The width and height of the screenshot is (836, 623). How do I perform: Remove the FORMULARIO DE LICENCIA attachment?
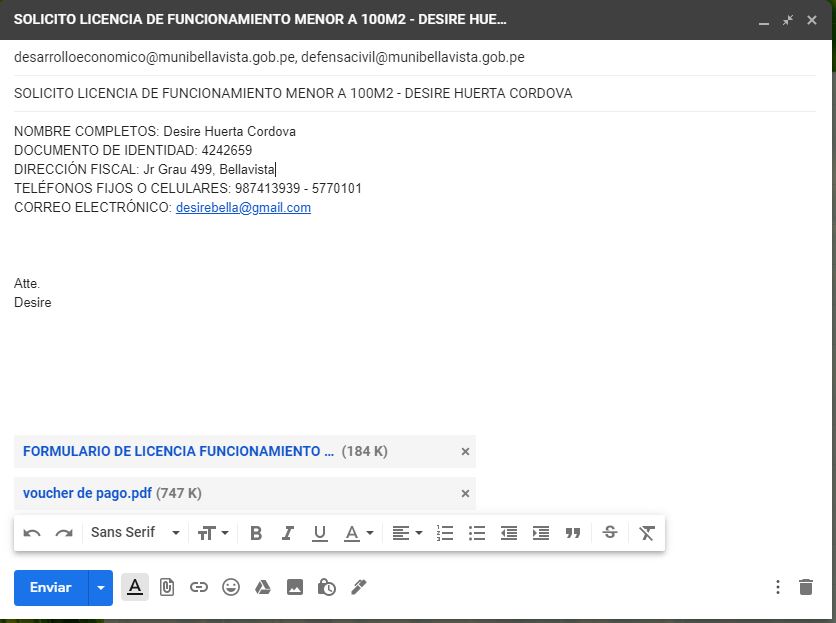pyautogui.click(x=465, y=451)
